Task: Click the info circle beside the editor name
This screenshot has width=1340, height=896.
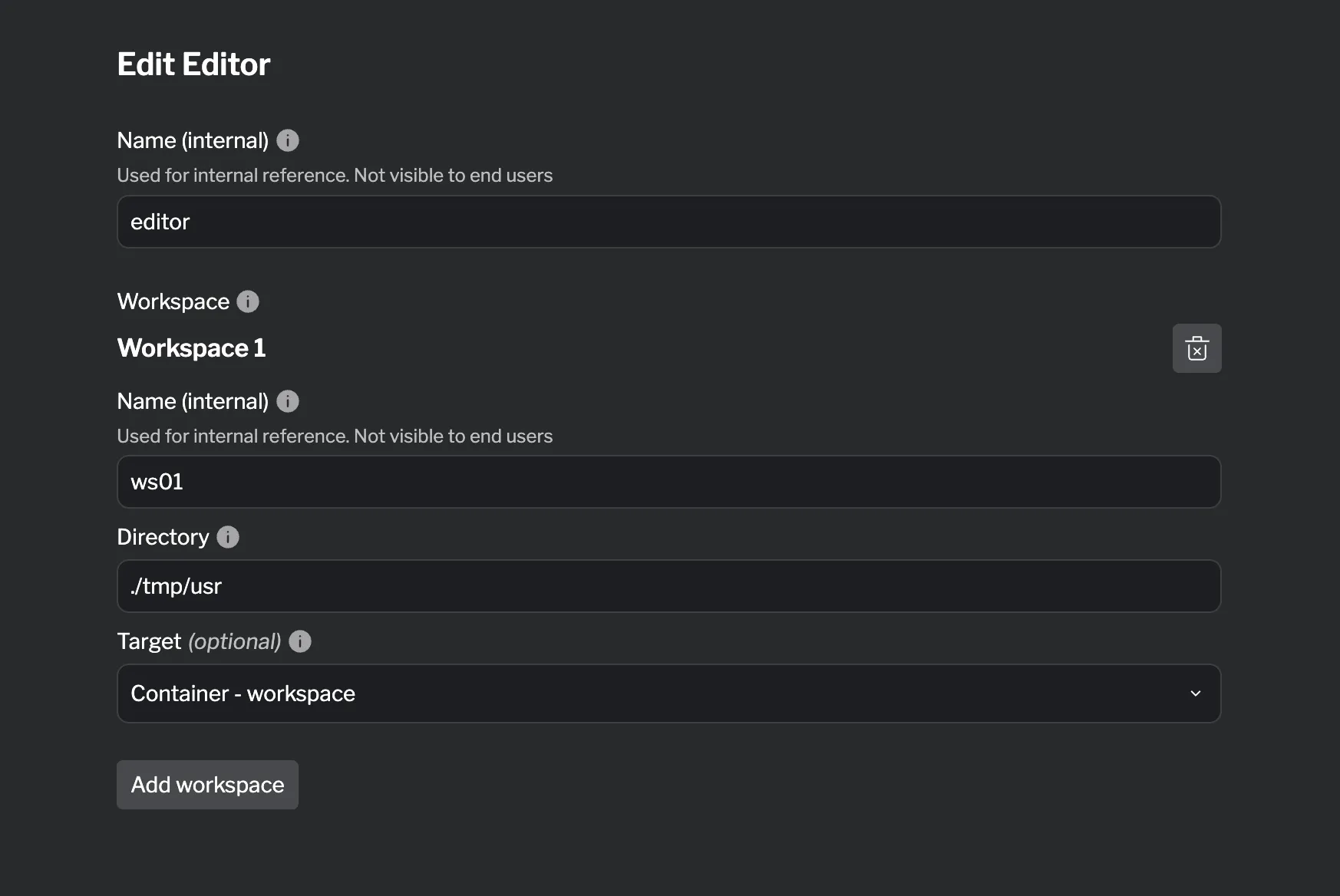Action: (x=288, y=140)
